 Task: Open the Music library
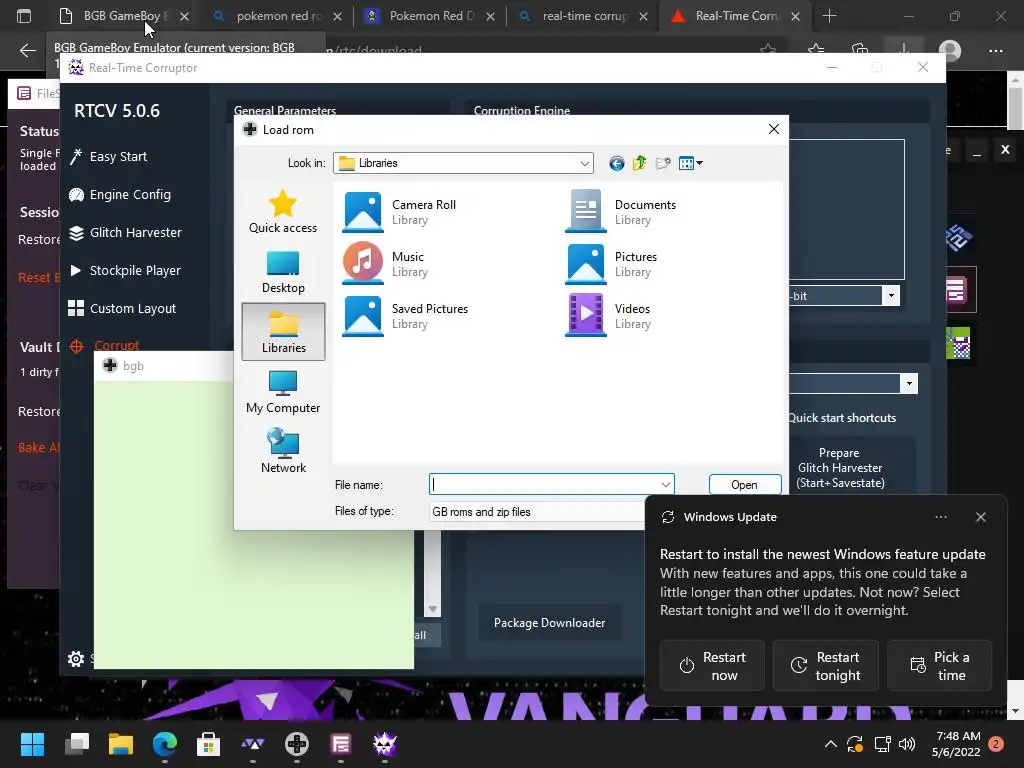click(385, 263)
